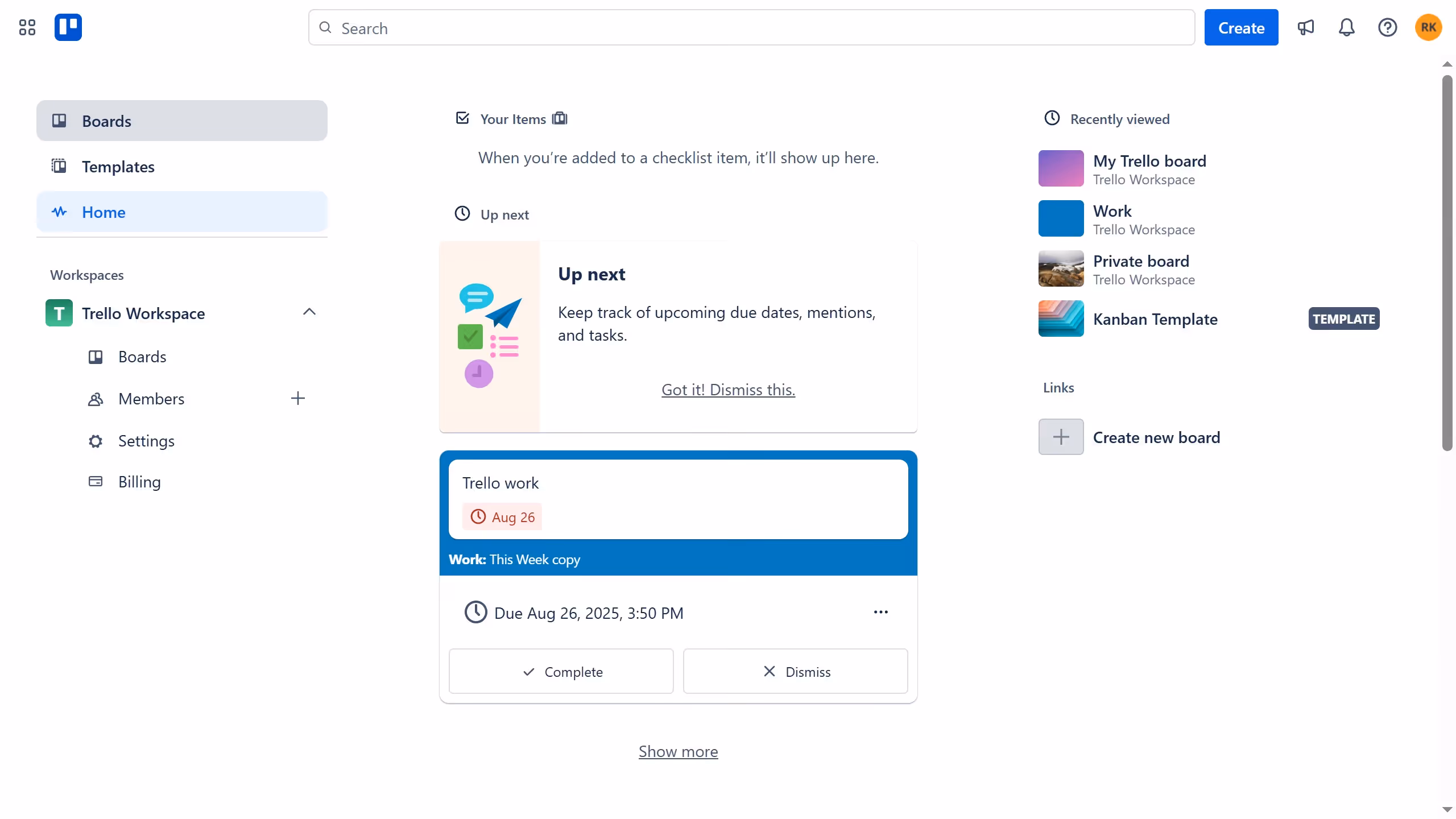The image size is (1456, 819).
Task: Switch to the Templates section
Action: click(x=117, y=166)
